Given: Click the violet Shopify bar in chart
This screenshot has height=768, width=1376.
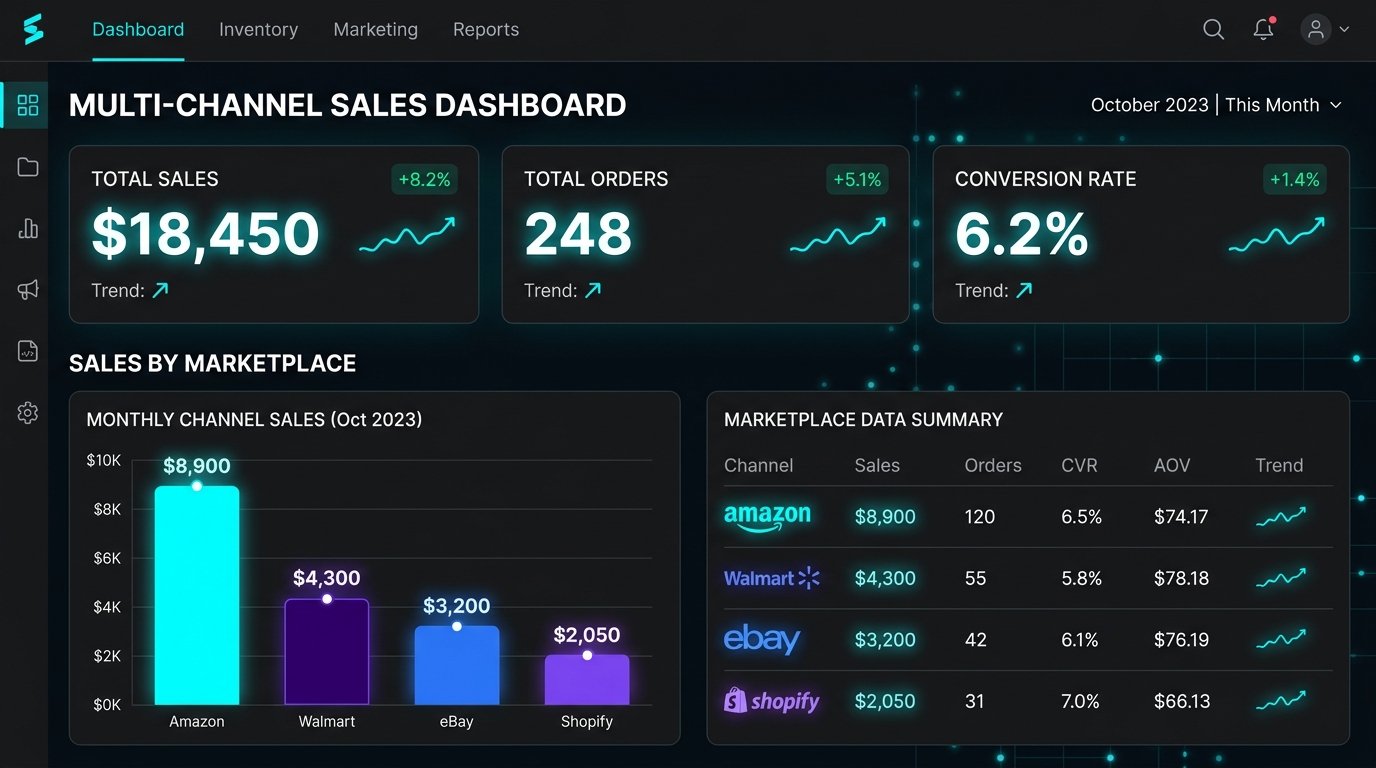Looking at the screenshot, I should pos(587,680).
